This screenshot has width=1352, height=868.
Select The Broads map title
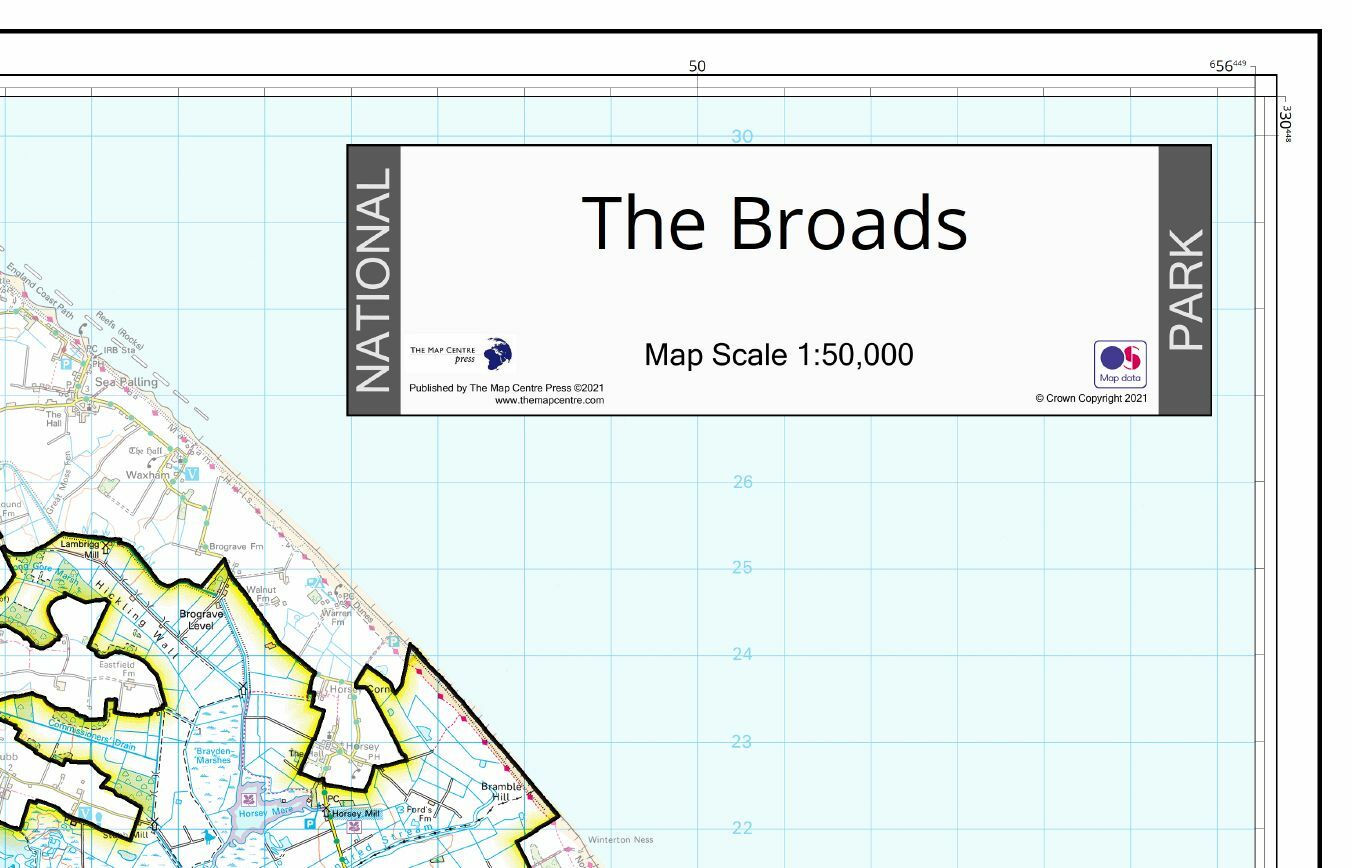click(x=777, y=221)
